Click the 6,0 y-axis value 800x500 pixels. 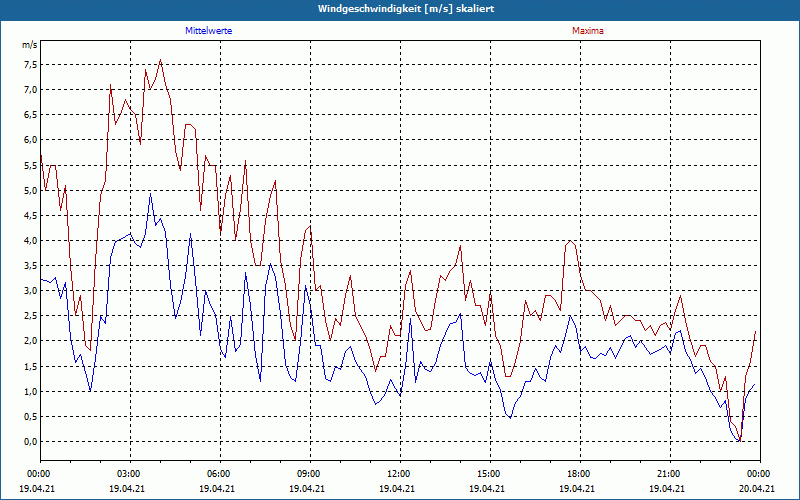click(30, 140)
